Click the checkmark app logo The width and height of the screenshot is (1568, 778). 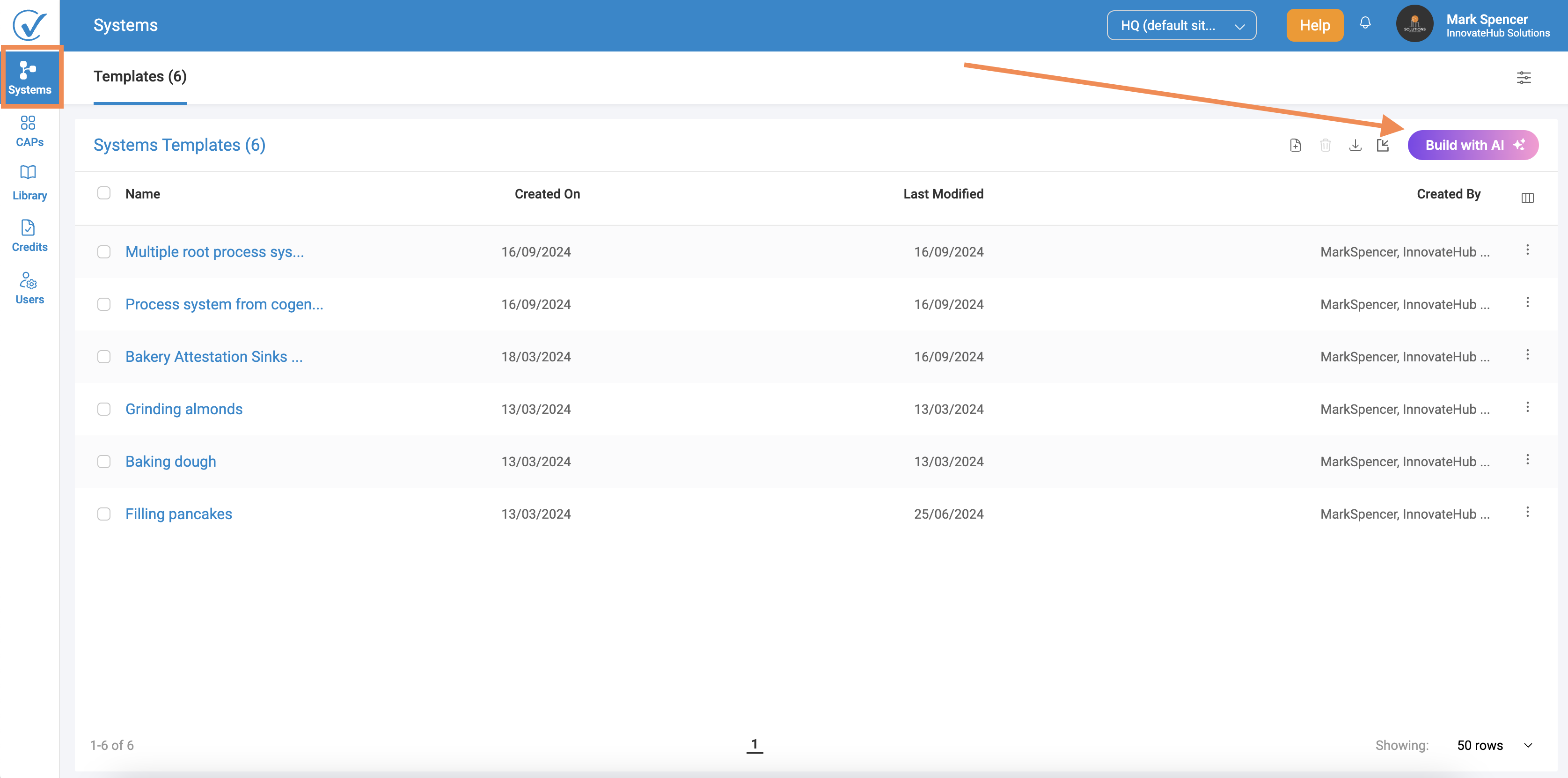coord(29,25)
